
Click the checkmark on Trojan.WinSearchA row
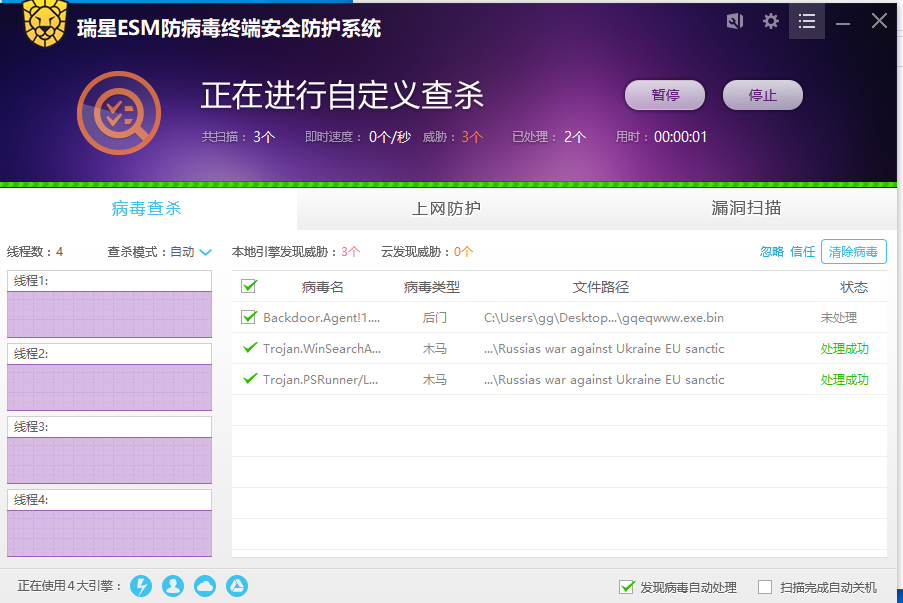tap(250, 348)
